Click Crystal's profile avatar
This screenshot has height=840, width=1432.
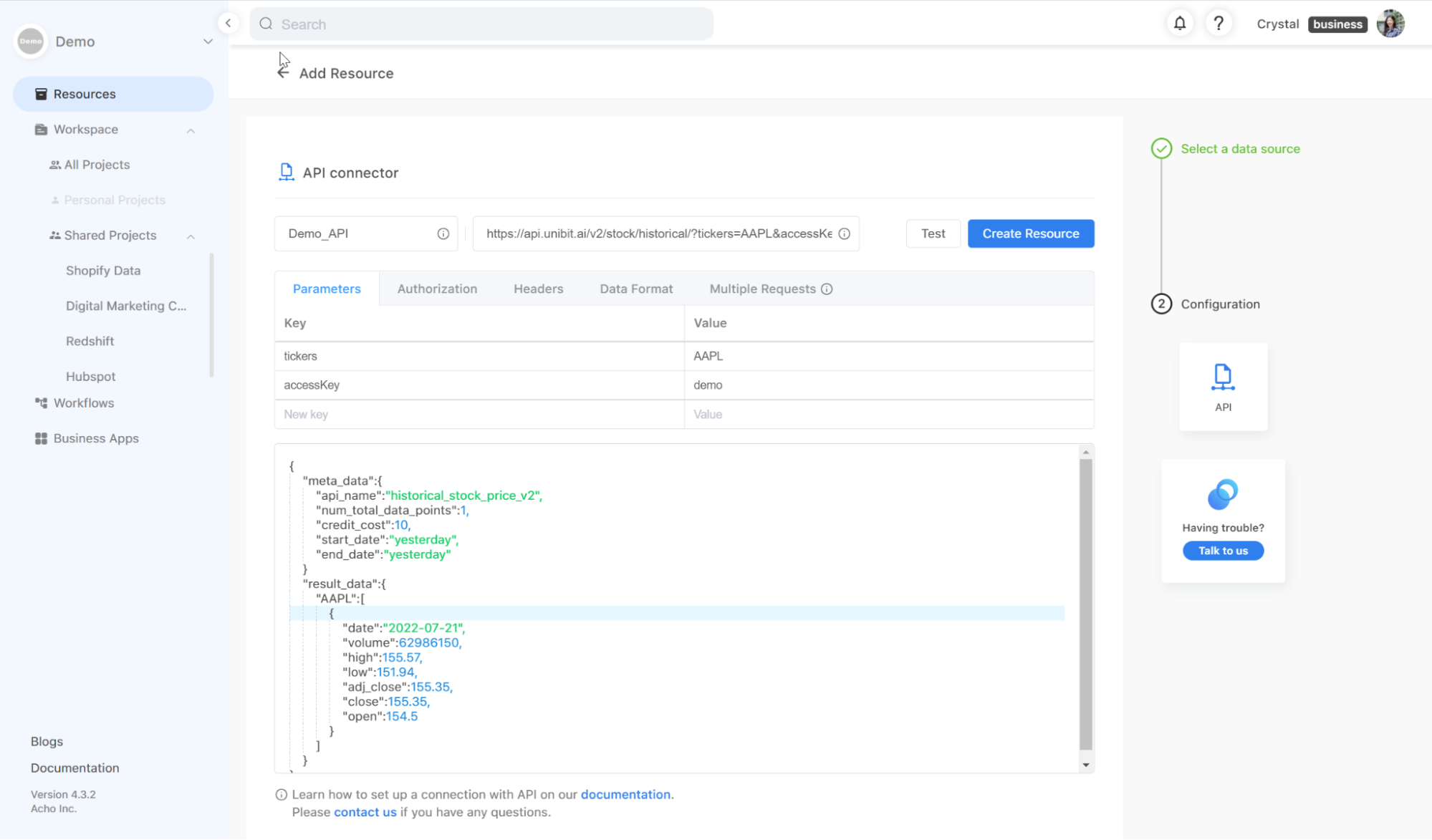(x=1390, y=24)
